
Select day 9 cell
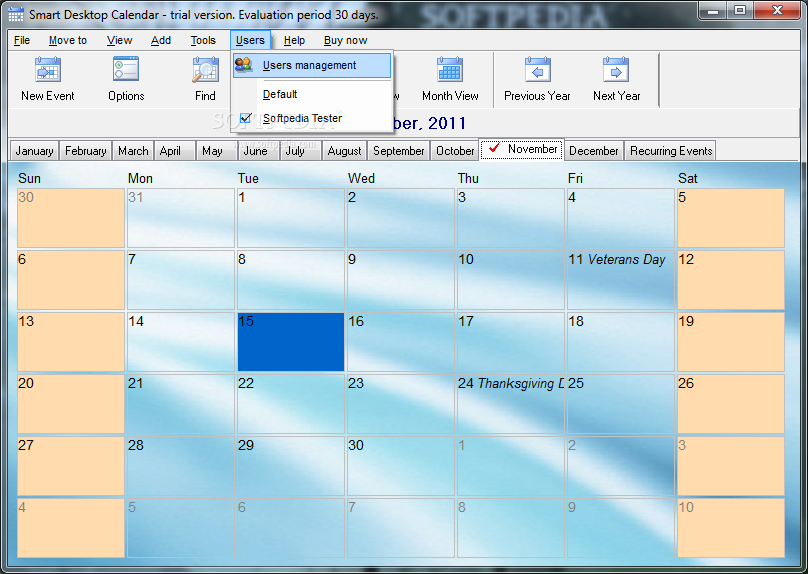[x=401, y=280]
